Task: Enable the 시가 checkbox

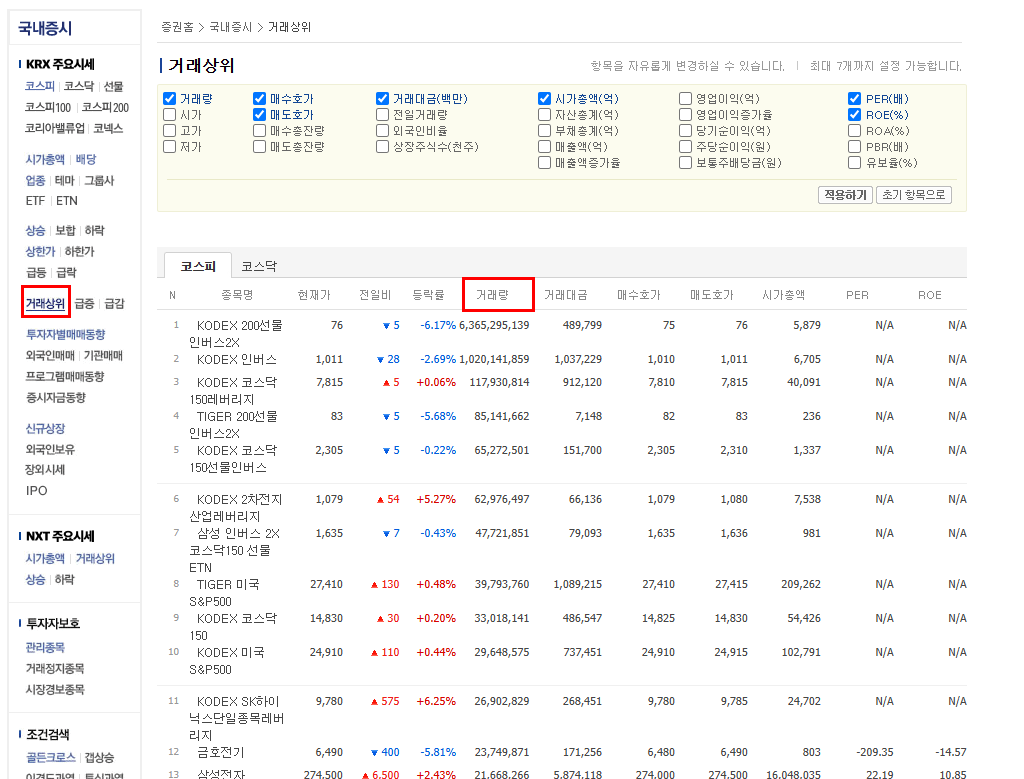Action: click(170, 115)
